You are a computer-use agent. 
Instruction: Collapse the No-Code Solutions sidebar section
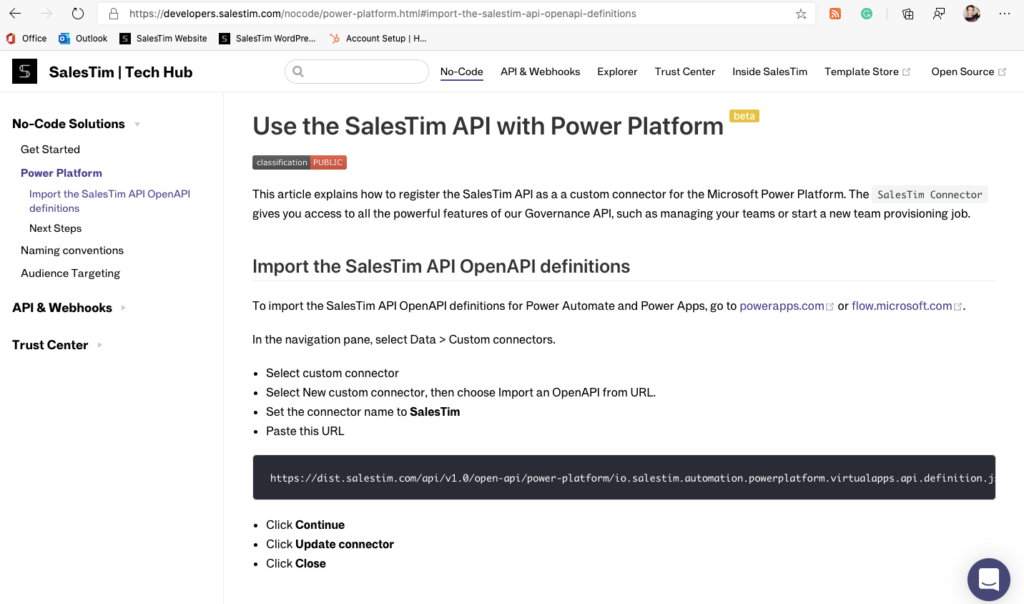coord(76,124)
